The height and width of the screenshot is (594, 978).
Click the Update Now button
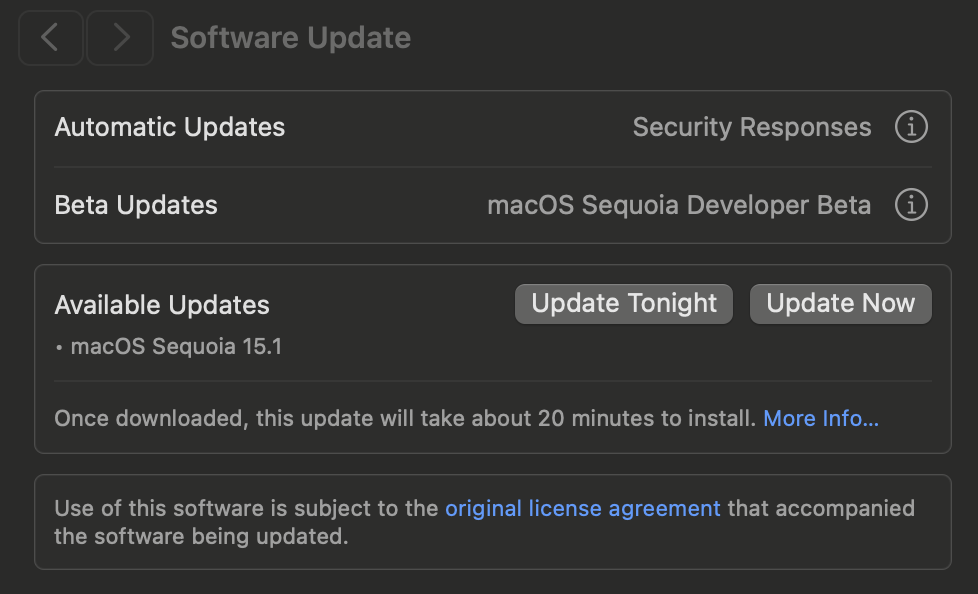(840, 304)
